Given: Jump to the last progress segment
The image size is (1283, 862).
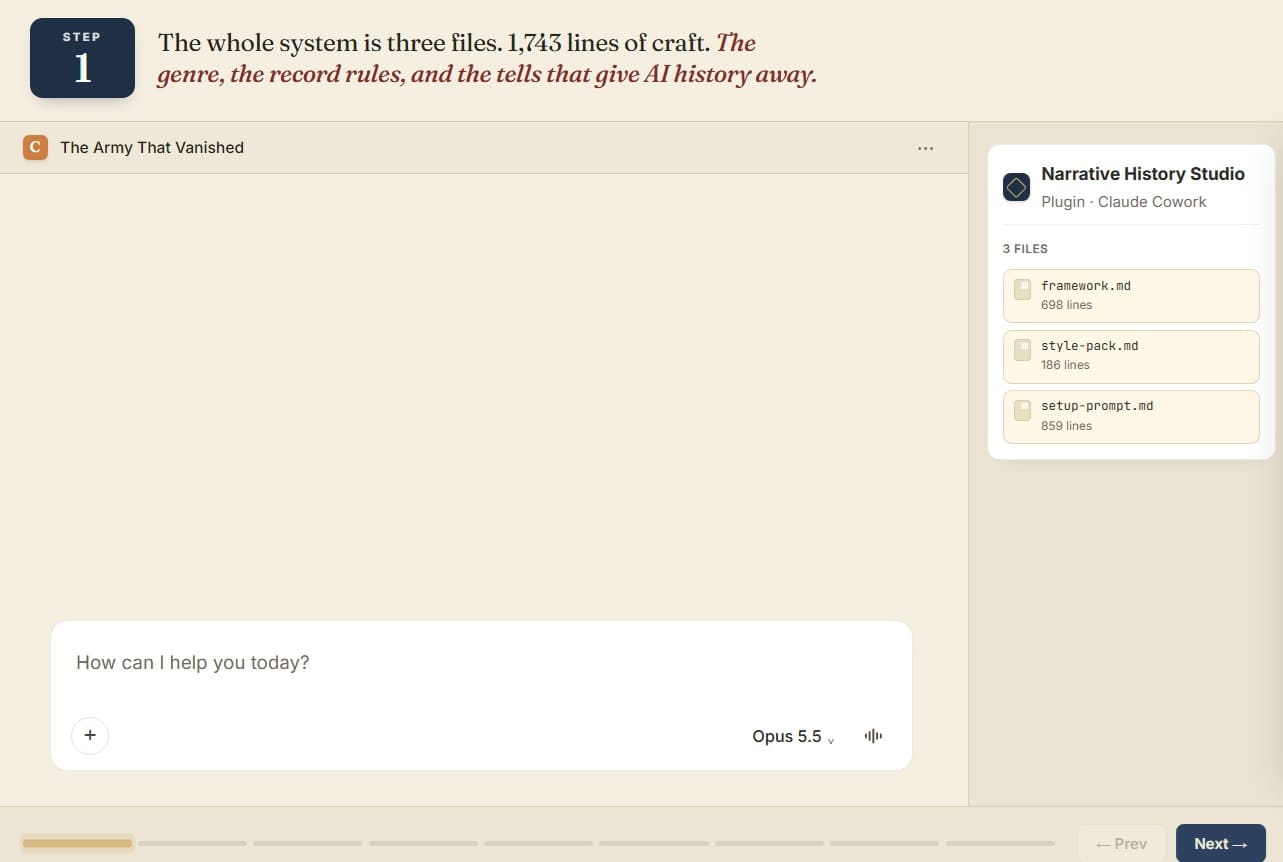Looking at the screenshot, I should [x=1000, y=843].
